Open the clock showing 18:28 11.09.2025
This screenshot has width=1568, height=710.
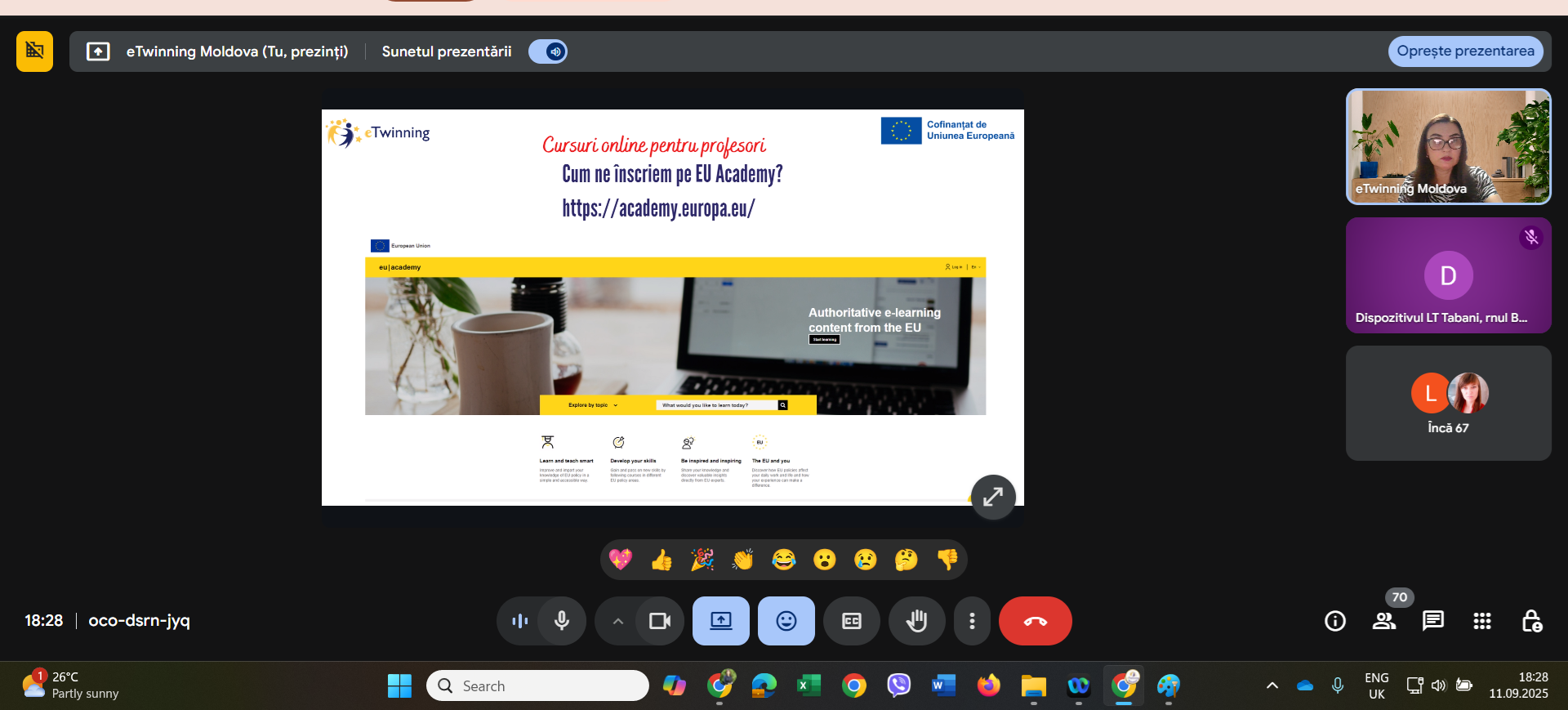tap(1518, 685)
